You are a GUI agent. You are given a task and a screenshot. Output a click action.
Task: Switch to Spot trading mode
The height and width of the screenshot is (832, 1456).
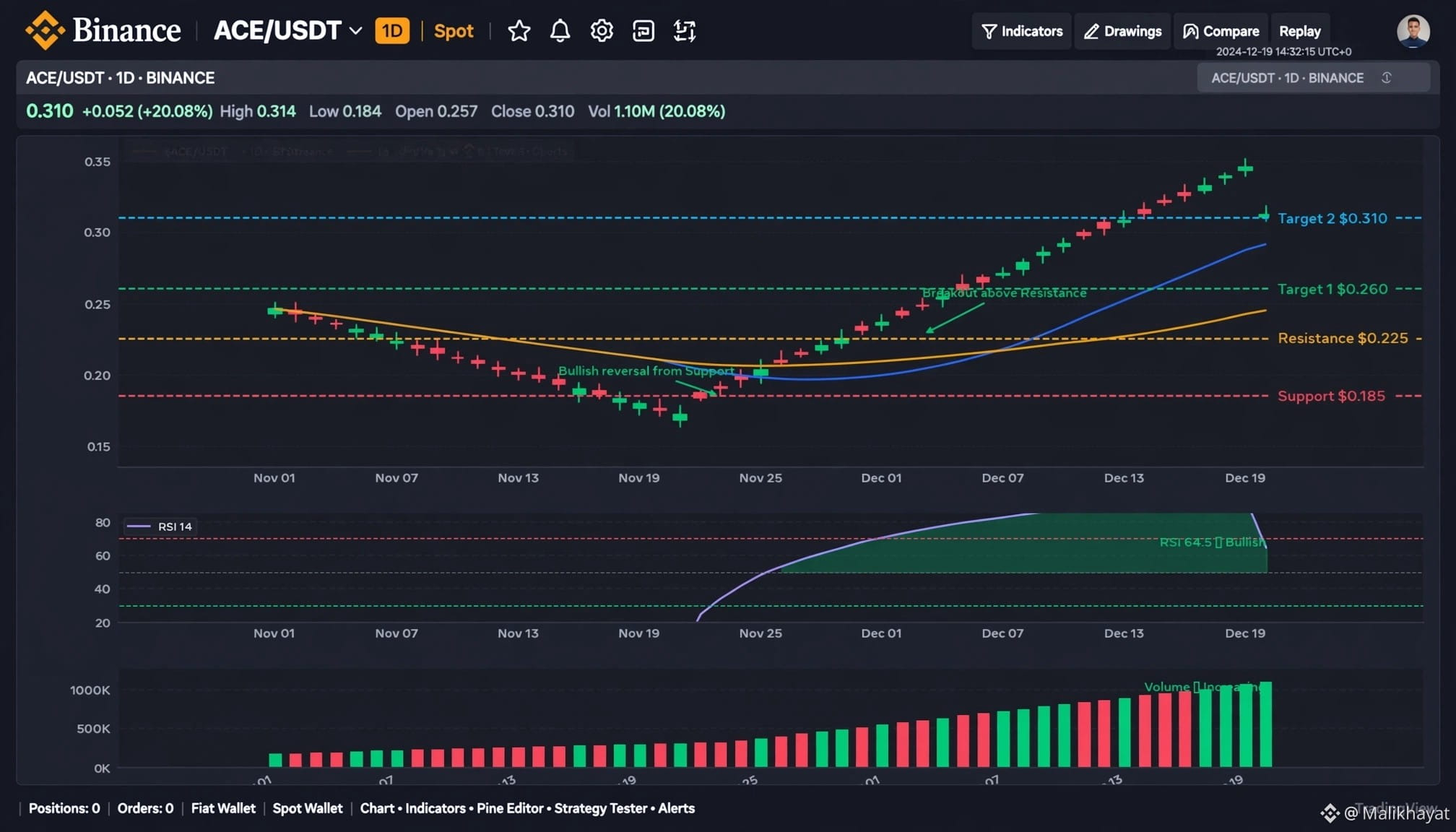tap(454, 31)
